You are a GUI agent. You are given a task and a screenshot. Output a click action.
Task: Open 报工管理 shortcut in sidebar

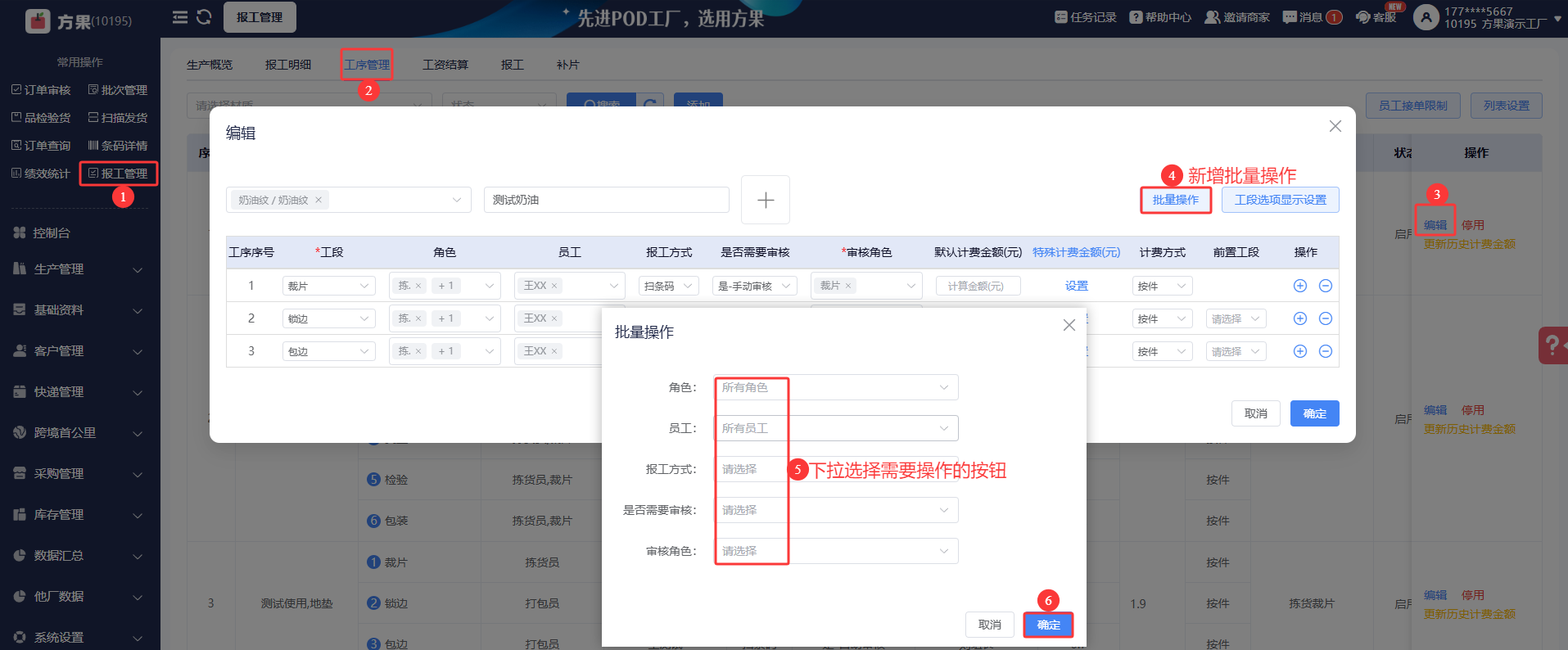point(118,174)
